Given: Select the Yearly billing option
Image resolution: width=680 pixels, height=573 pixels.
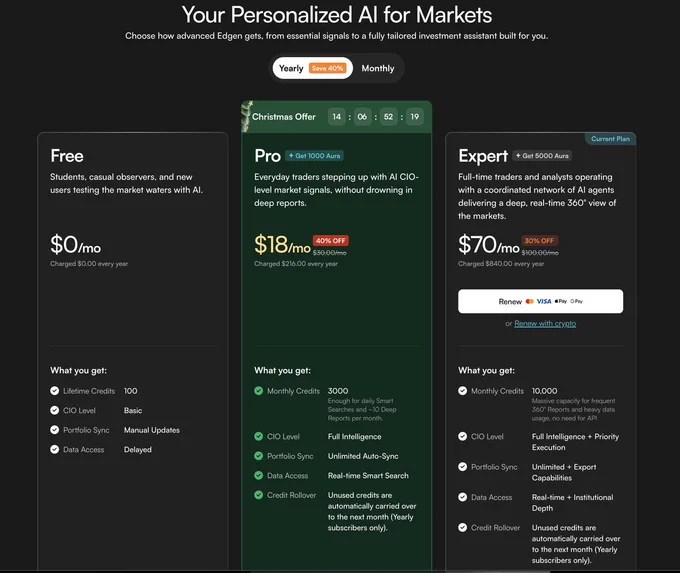Looking at the screenshot, I should pyautogui.click(x=312, y=68).
